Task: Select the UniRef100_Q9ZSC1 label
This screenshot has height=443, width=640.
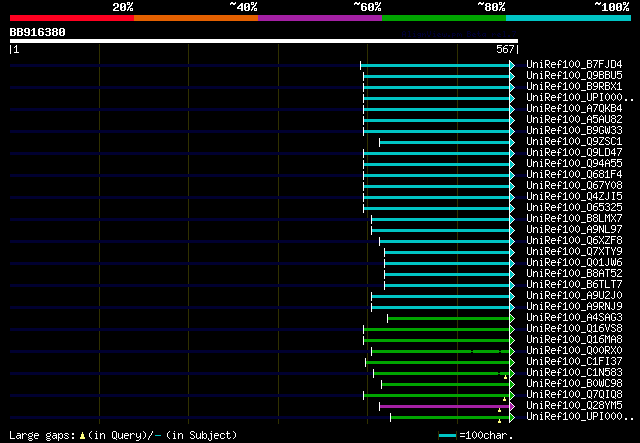Action: pos(574,142)
